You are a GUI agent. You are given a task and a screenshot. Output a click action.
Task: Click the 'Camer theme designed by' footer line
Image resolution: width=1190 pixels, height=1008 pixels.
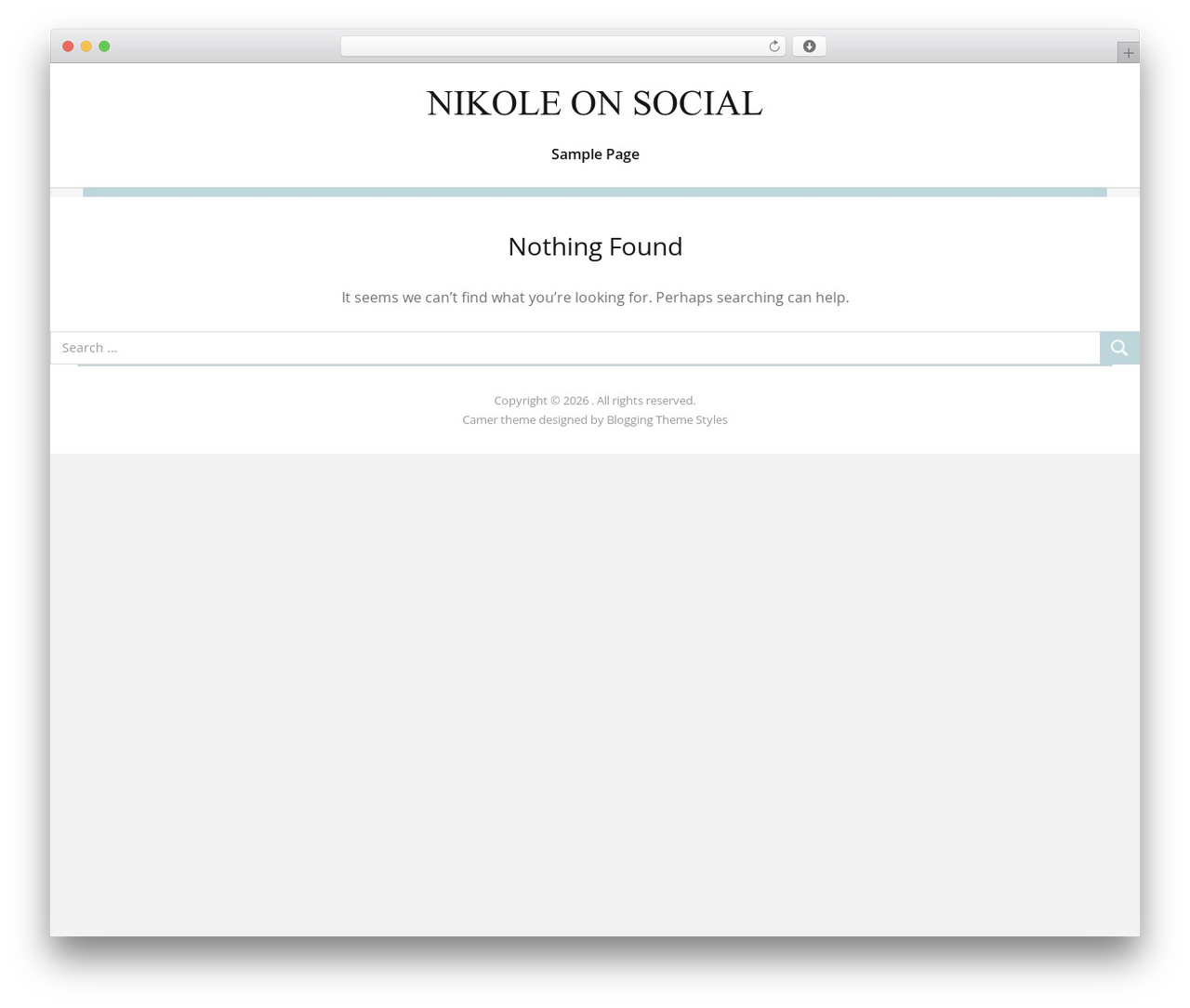tap(595, 420)
